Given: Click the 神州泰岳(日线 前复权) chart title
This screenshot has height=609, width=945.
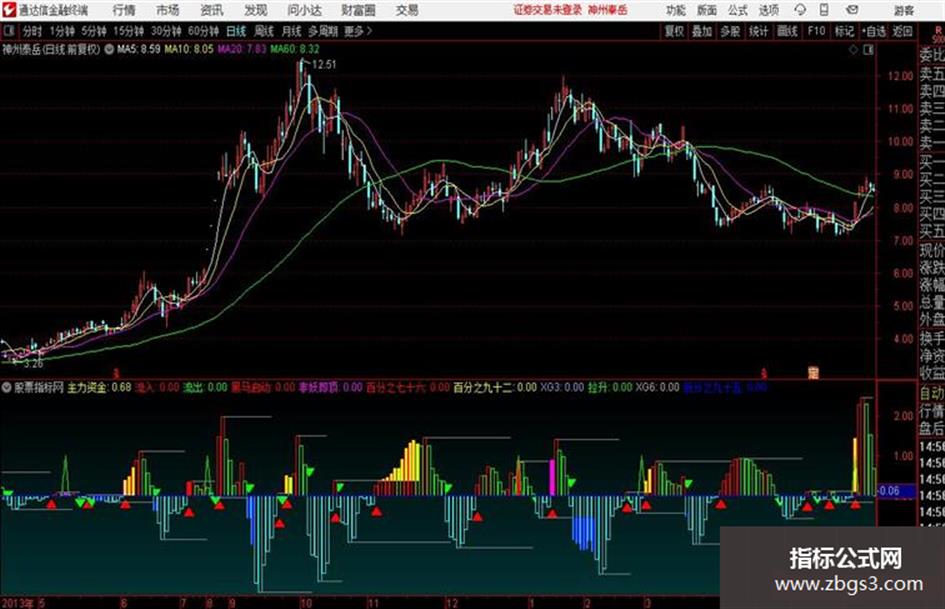Looking at the screenshot, I should pyautogui.click(x=51, y=49).
